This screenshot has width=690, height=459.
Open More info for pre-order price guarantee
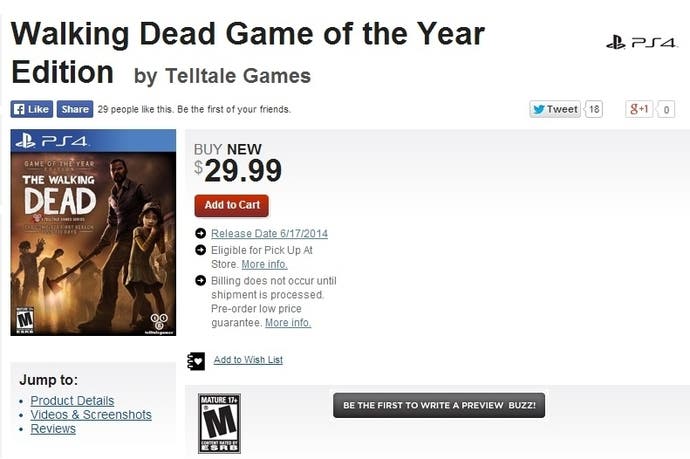point(288,323)
